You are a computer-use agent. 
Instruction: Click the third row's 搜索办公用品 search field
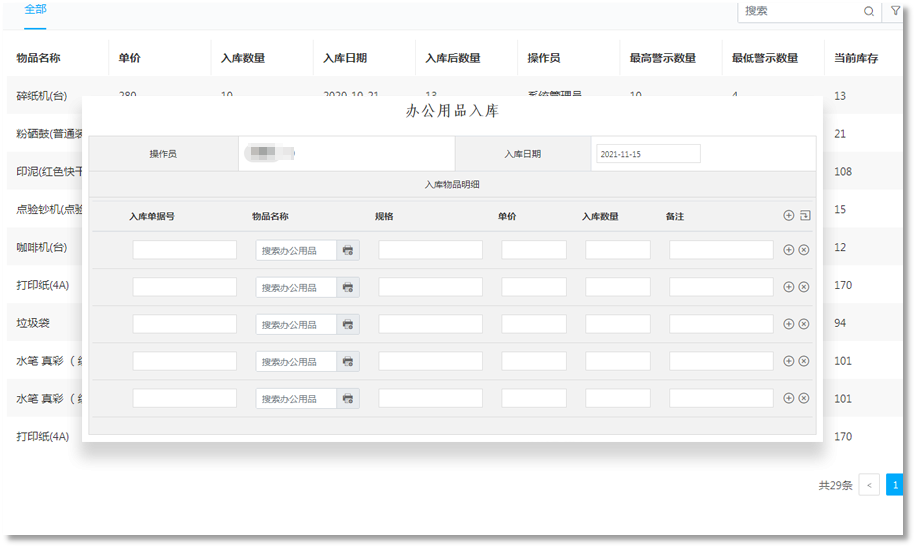[x=296, y=324]
